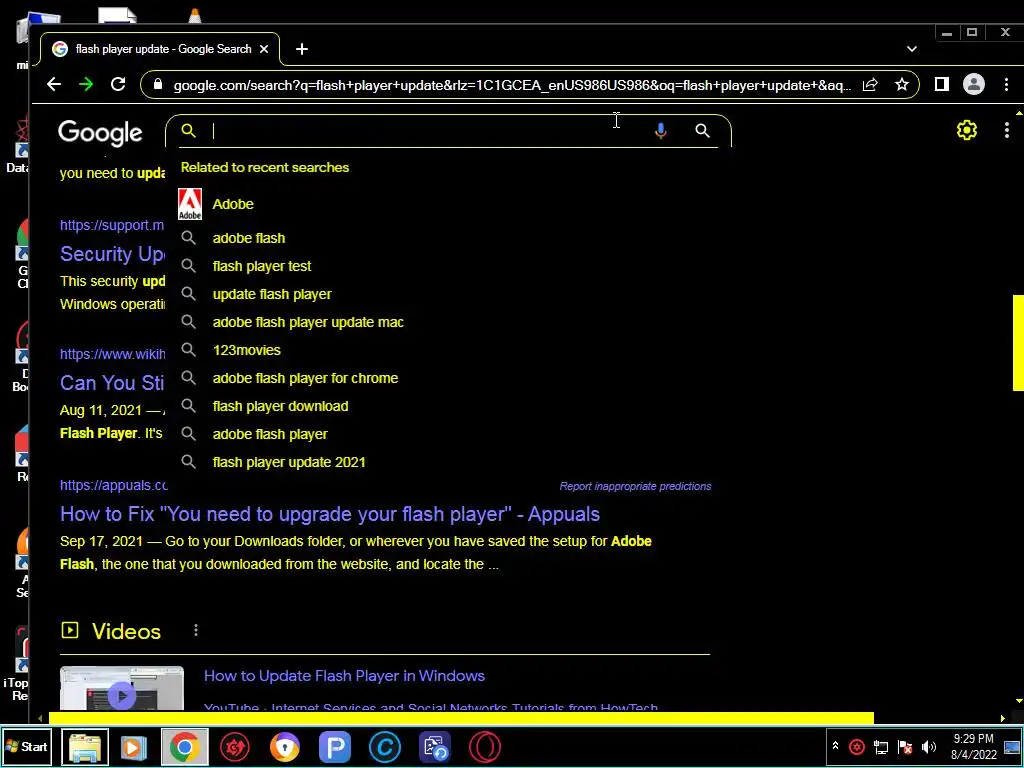Open the 'Can You Sti…' wikihow result
The width and height of the screenshot is (1024, 768).
point(112,383)
